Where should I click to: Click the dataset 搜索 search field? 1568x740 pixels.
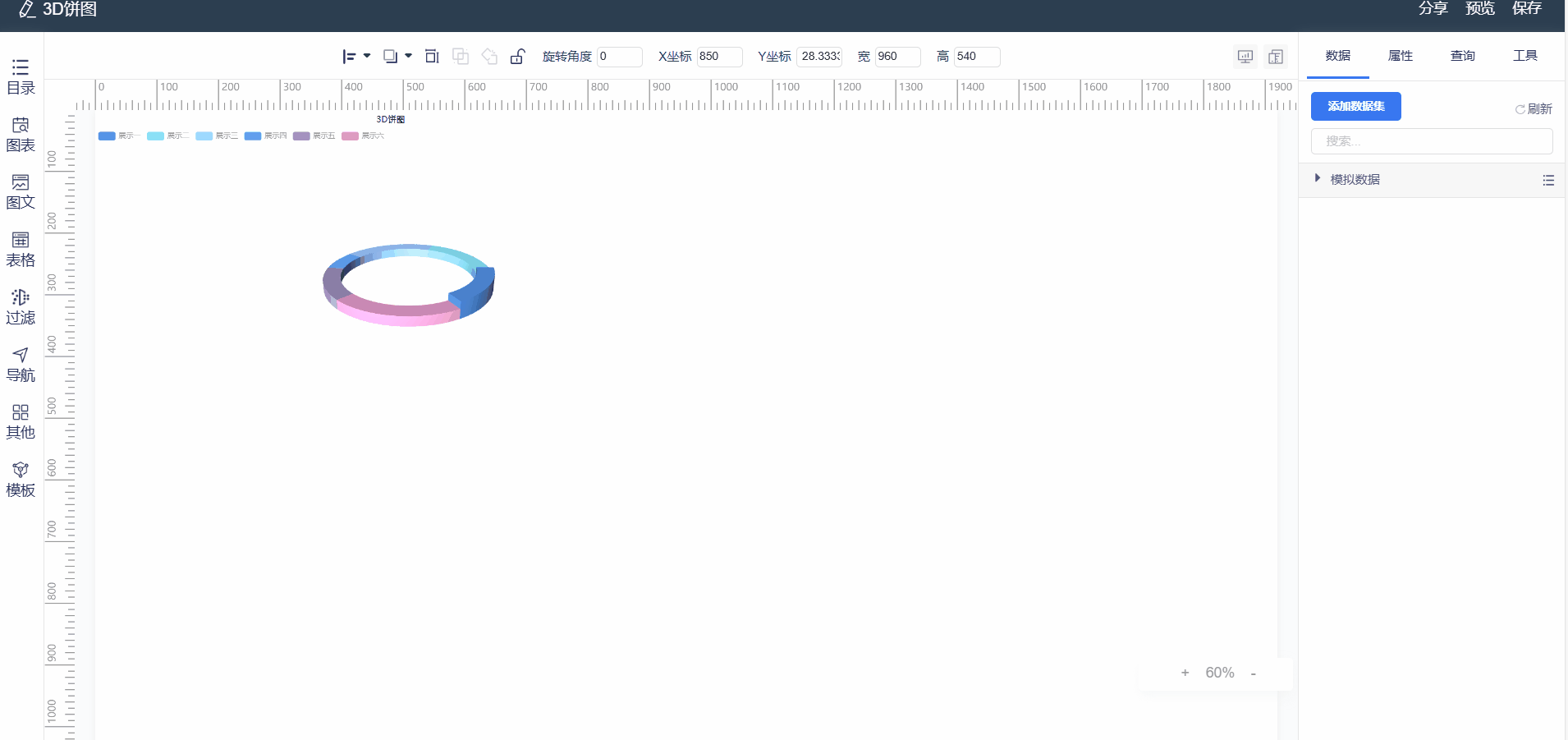click(x=1432, y=141)
